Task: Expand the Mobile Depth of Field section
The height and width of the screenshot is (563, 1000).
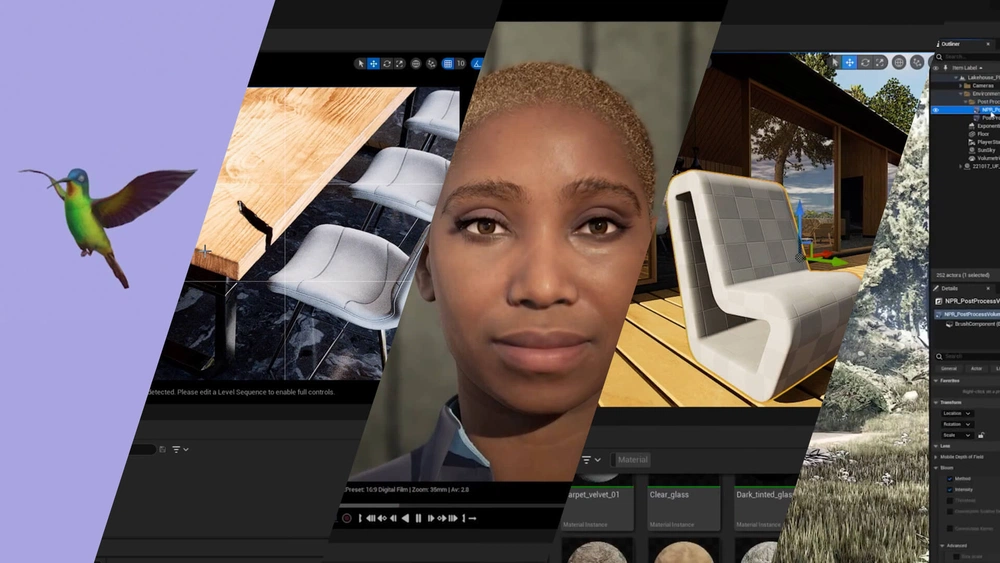Action: pos(936,456)
